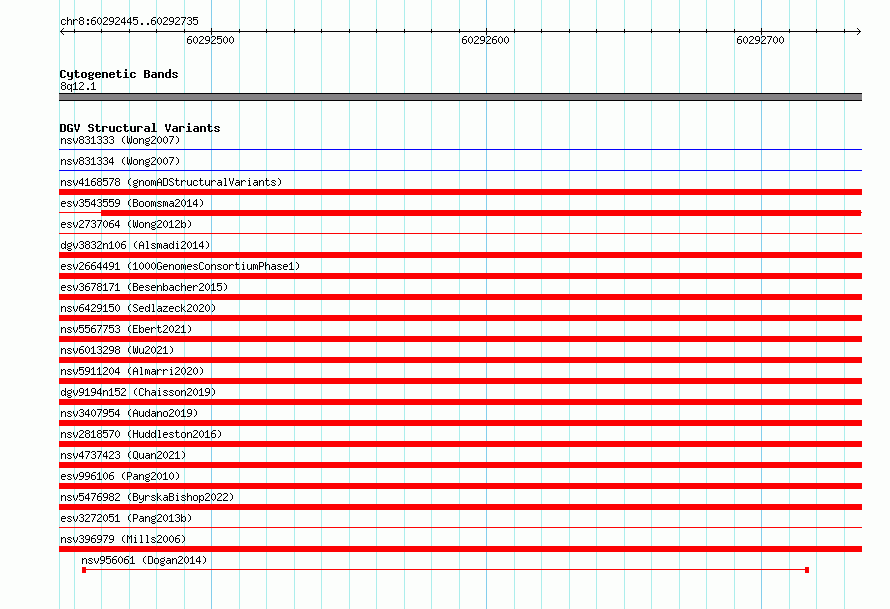Screen dimensions: 890x609
Task: Click the nsv956061 red span line
Action: tap(446, 570)
